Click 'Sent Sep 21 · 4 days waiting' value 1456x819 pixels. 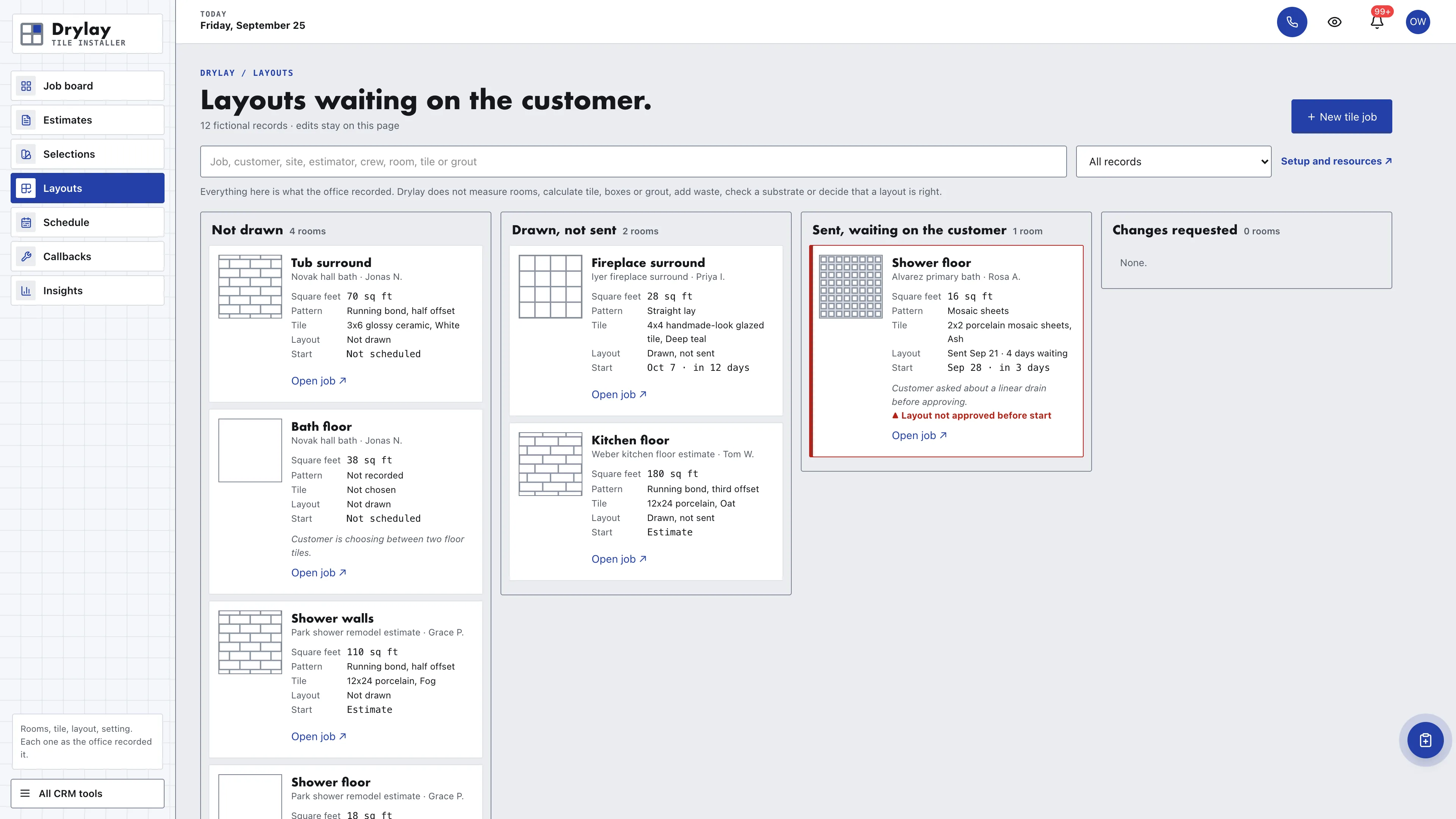[1007, 353]
